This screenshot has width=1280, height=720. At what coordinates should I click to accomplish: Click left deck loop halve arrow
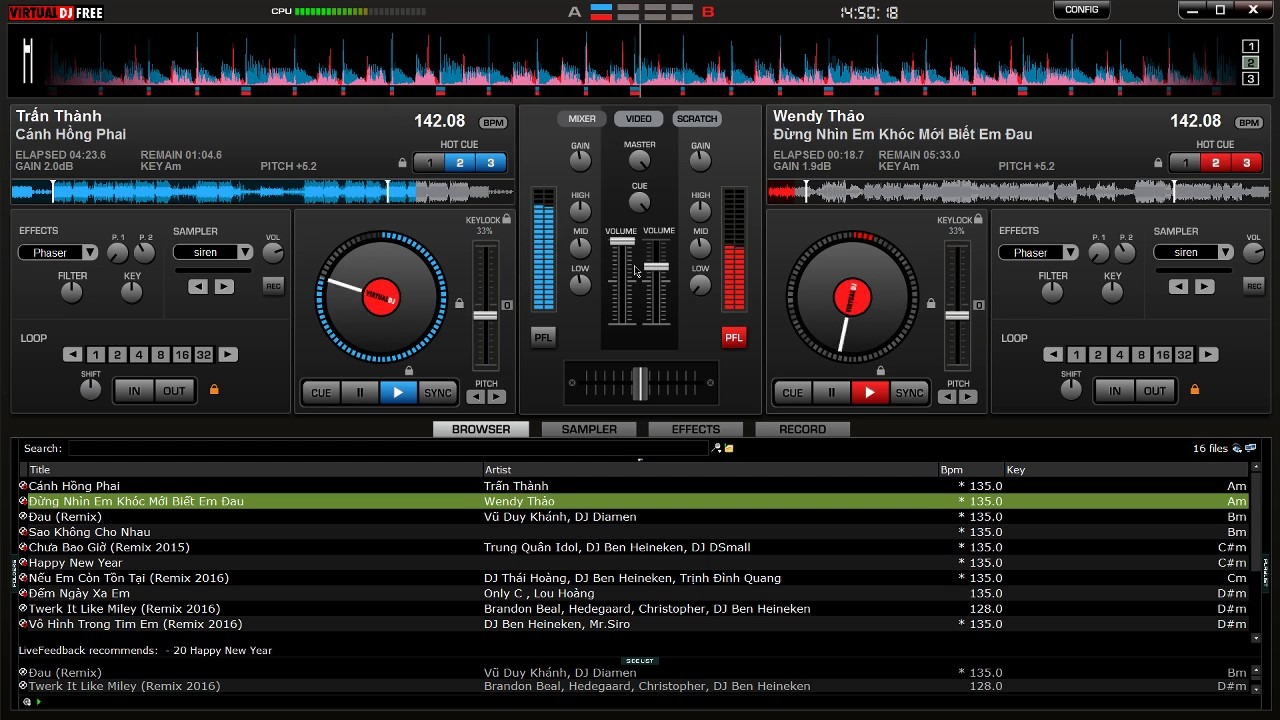tap(72, 355)
